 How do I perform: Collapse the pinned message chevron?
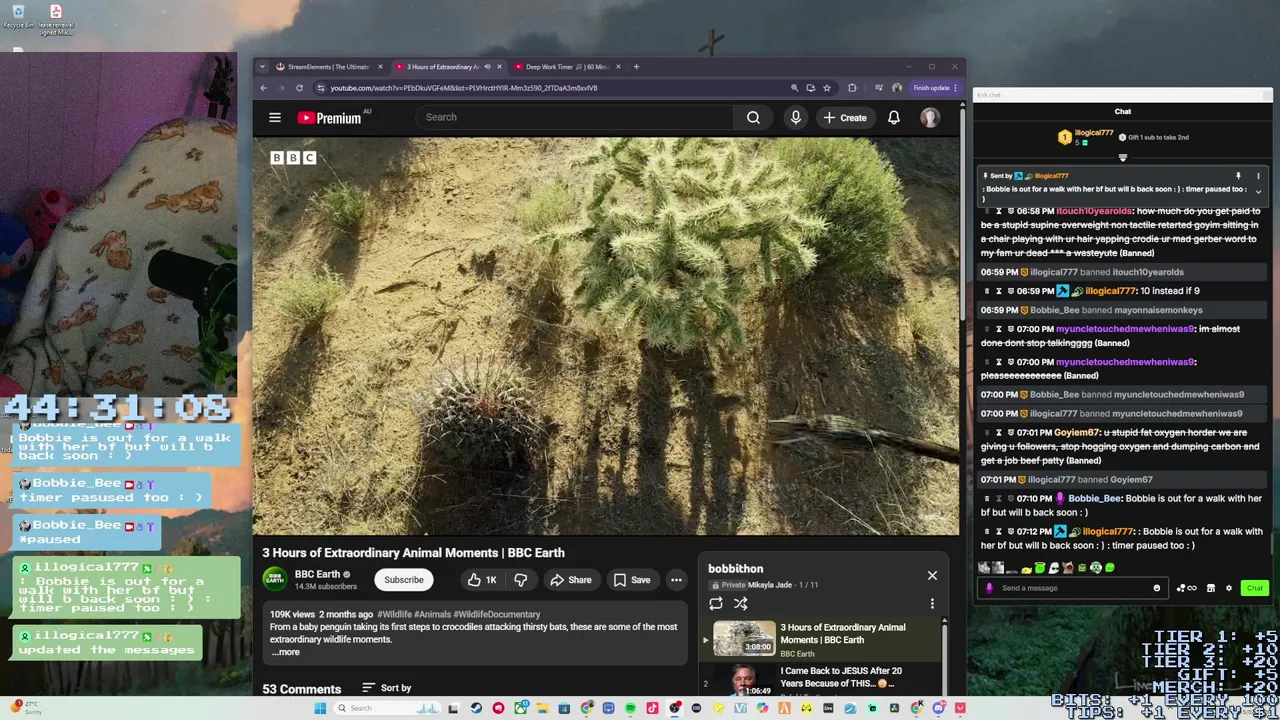pyautogui.click(x=1258, y=191)
